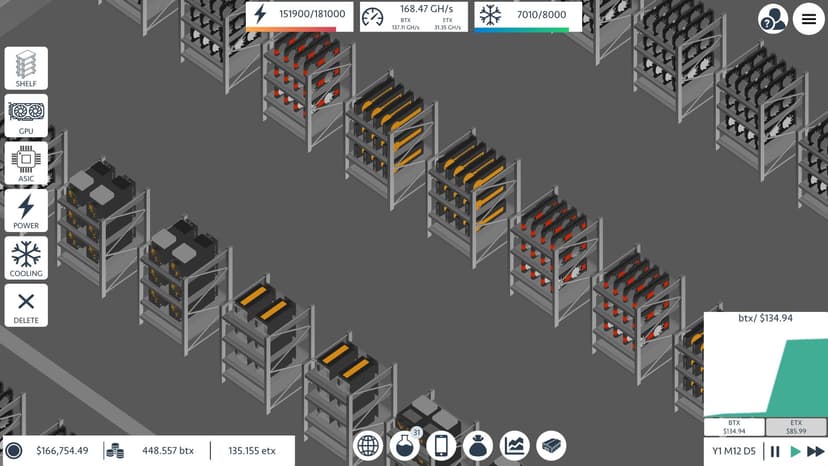Open the globe world map button
828x466 pixels.
(368, 445)
